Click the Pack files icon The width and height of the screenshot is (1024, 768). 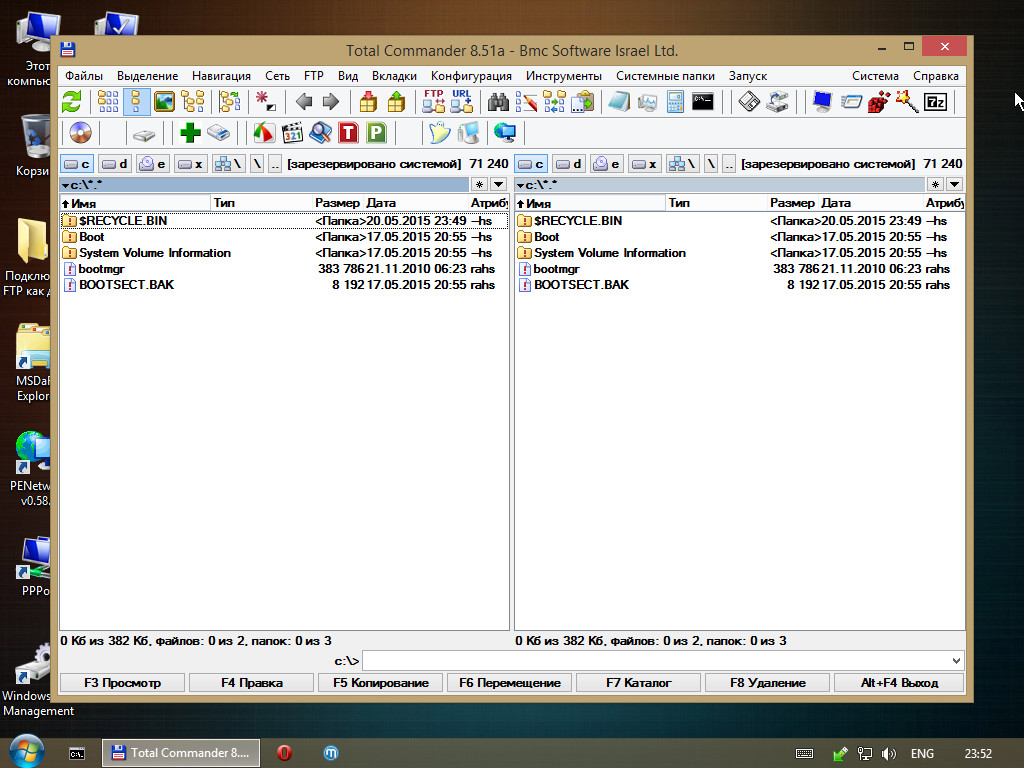pos(368,101)
